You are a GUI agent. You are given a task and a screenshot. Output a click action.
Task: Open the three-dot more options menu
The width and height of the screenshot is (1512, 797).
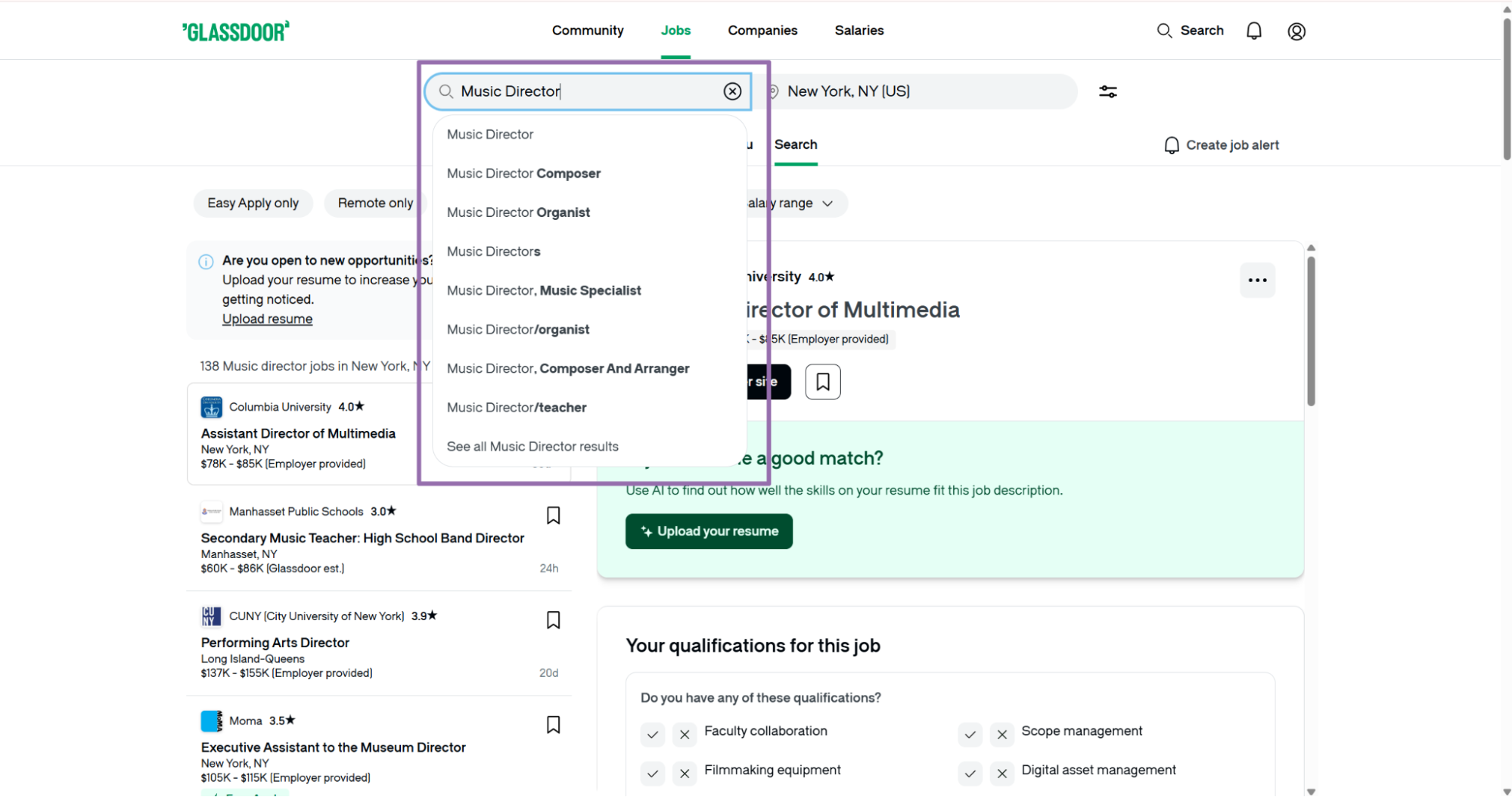pyautogui.click(x=1257, y=281)
